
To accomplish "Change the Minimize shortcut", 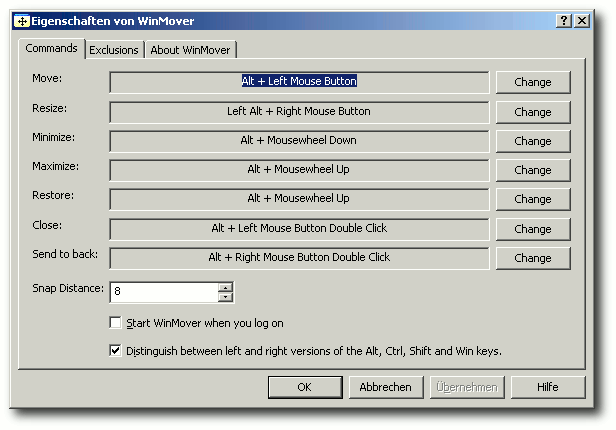I will pos(532,141).
